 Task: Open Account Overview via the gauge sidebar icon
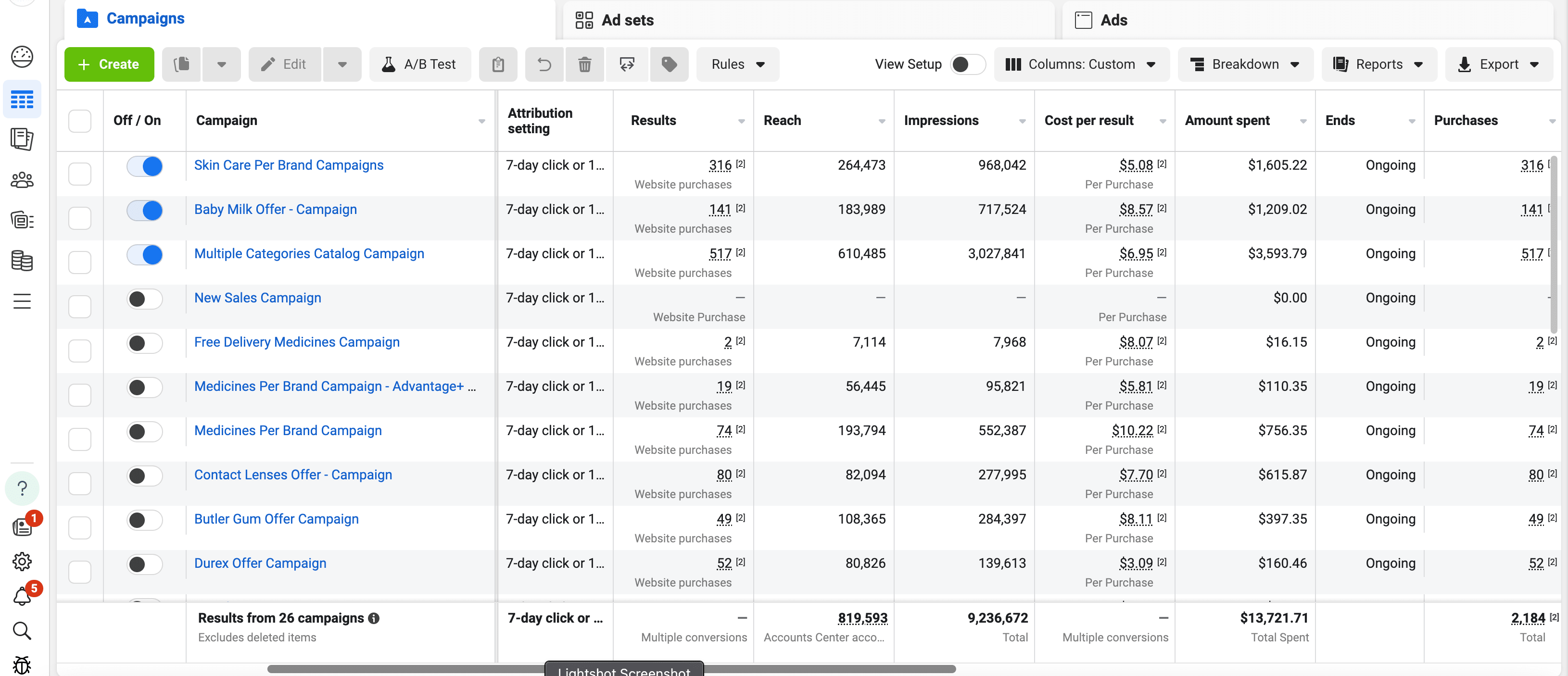click(x=22, y=56)
